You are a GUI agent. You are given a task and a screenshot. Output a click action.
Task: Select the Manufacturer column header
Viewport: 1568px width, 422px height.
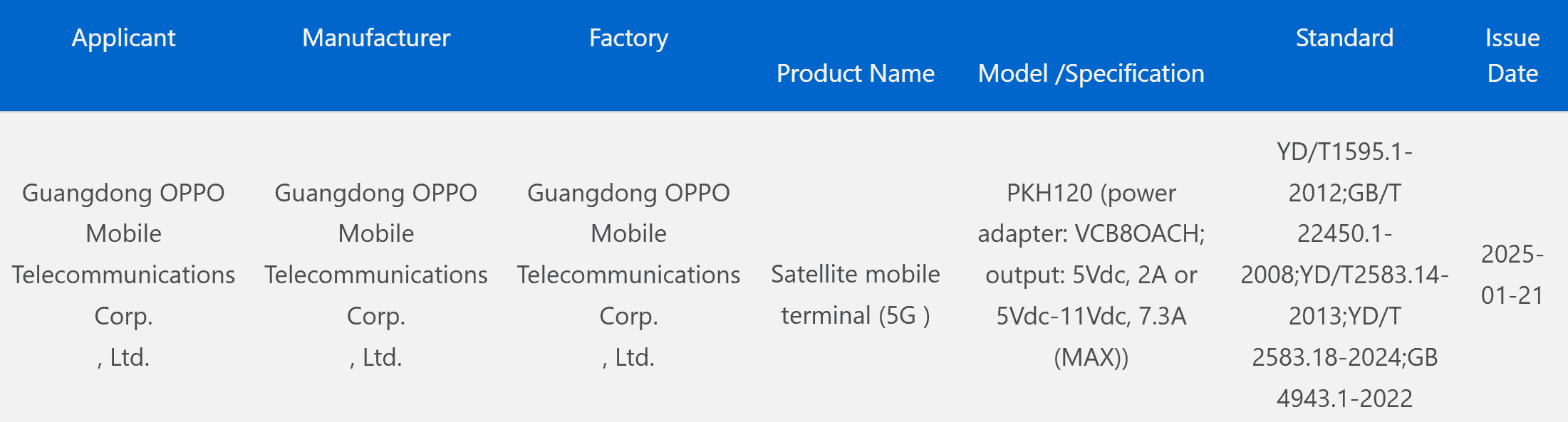(x=376, y=38)
